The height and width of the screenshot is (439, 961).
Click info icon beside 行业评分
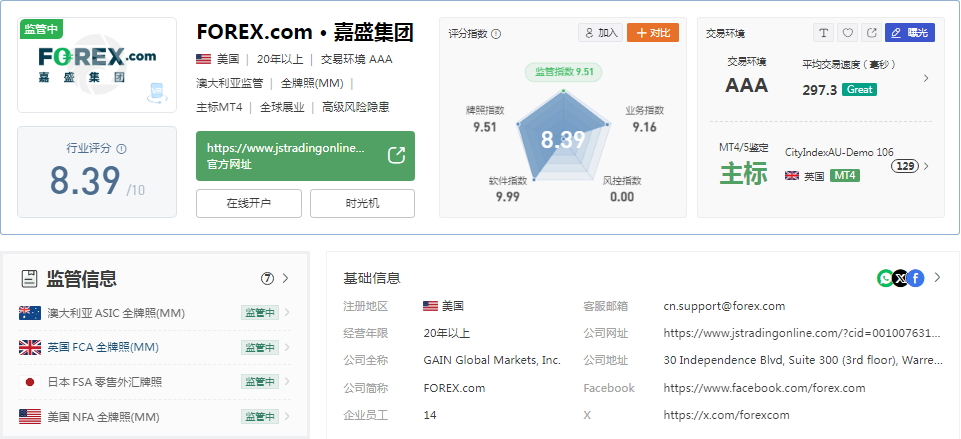click(121, 148)
